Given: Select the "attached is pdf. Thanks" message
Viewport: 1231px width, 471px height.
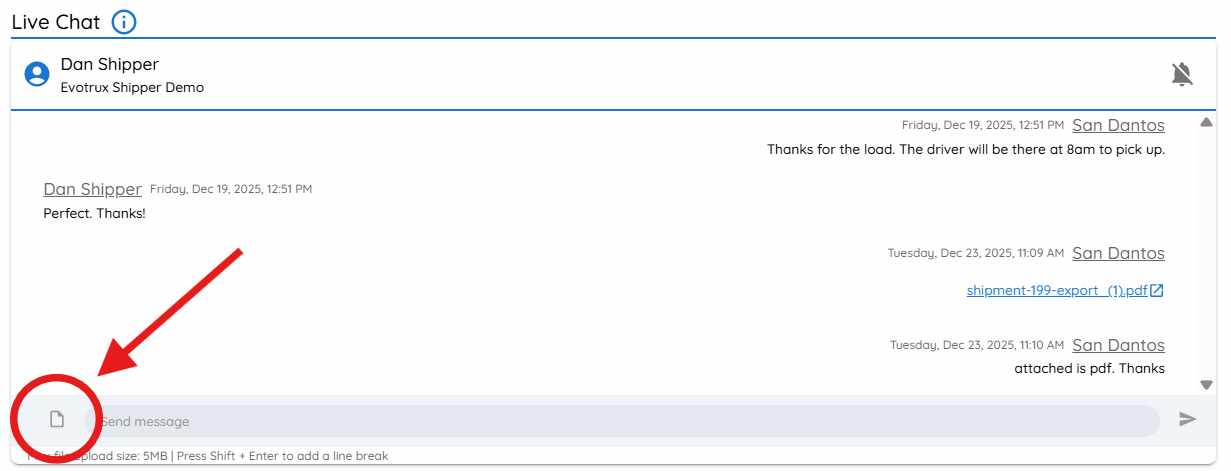Looking at the screenshot, I should [x=1089, y=369].
